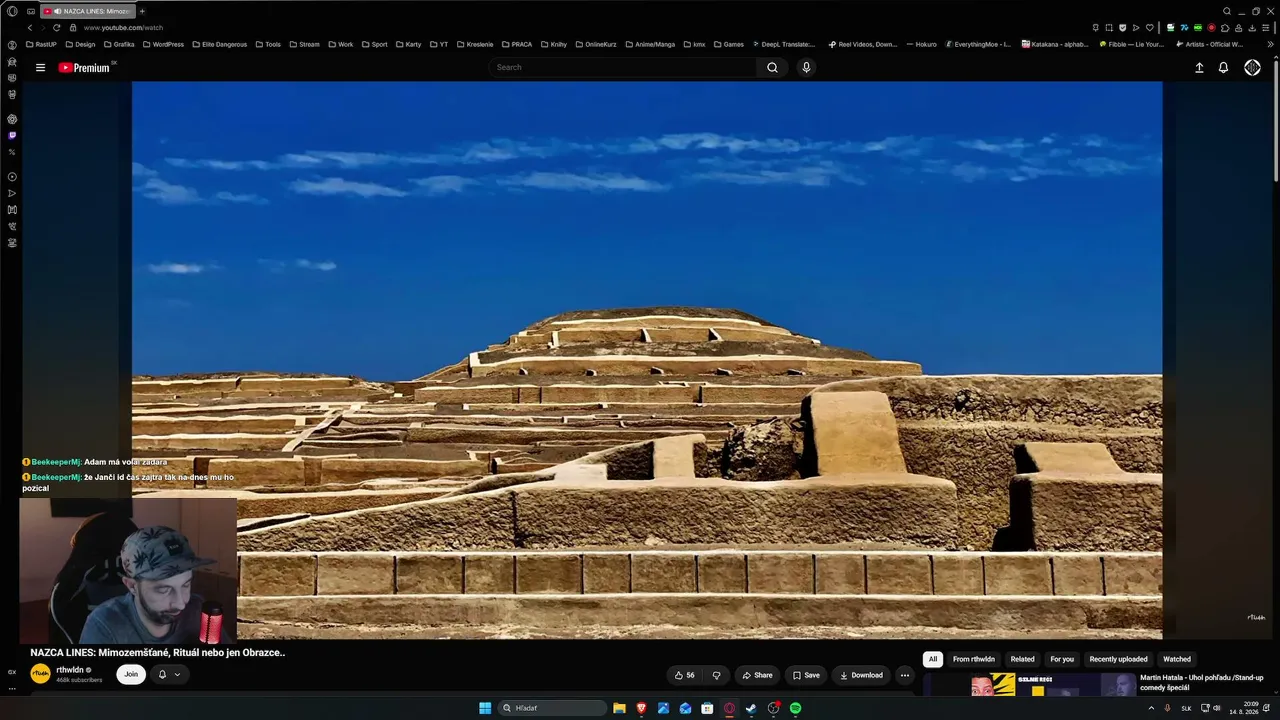Click the YouTube search input field
Image resolution: width=1280 pixels, height=720 pixels.
pos(623,68)
